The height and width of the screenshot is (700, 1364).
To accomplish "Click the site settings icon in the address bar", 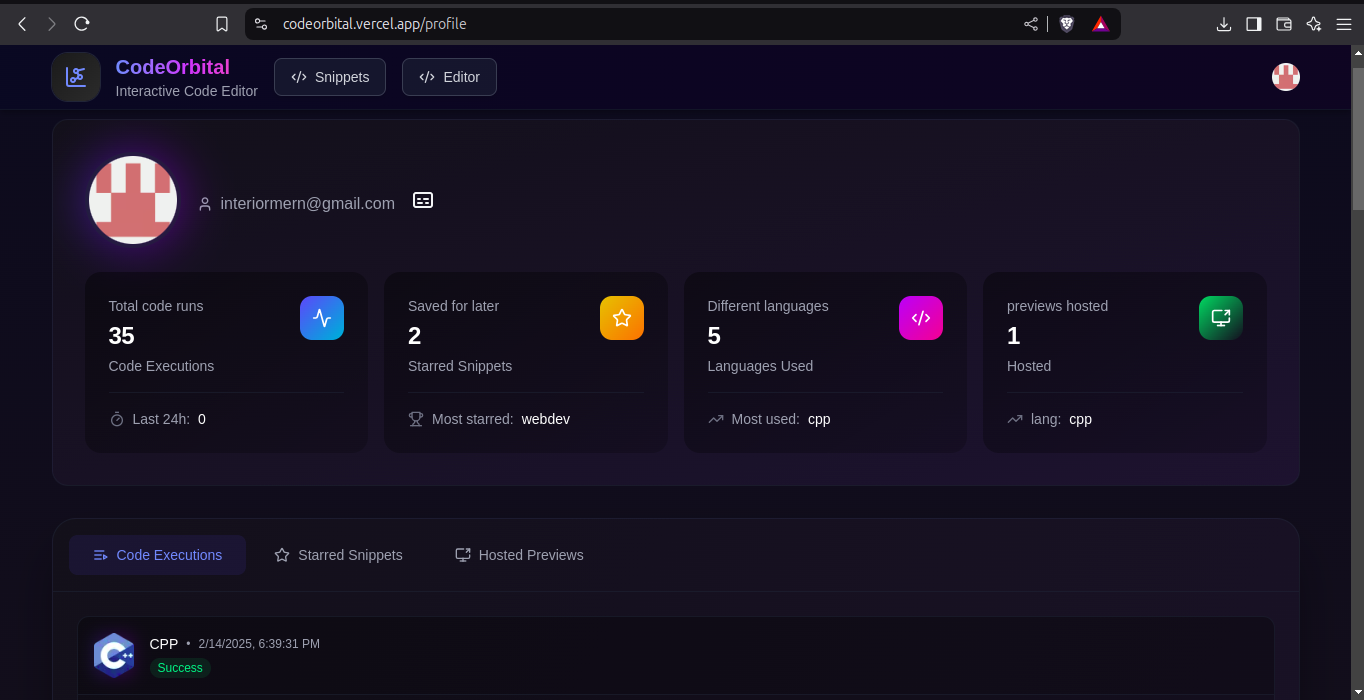I will [x=261, y=24].
